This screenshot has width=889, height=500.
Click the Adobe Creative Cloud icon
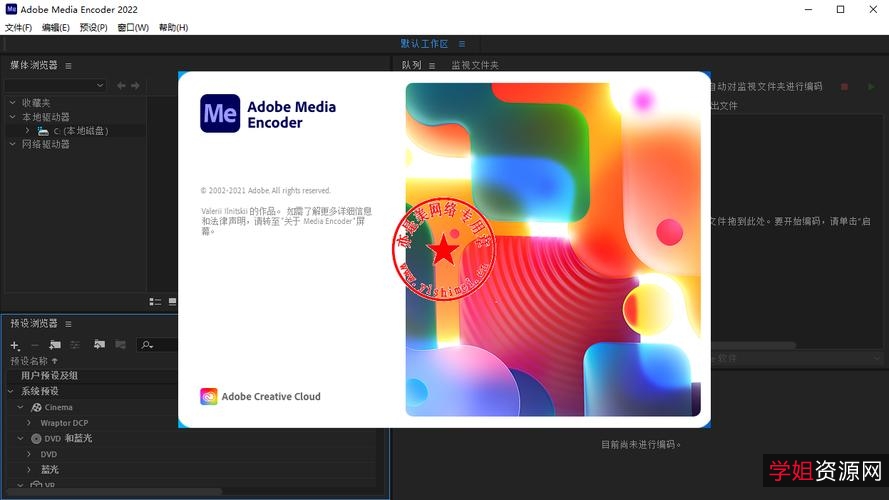209,396
